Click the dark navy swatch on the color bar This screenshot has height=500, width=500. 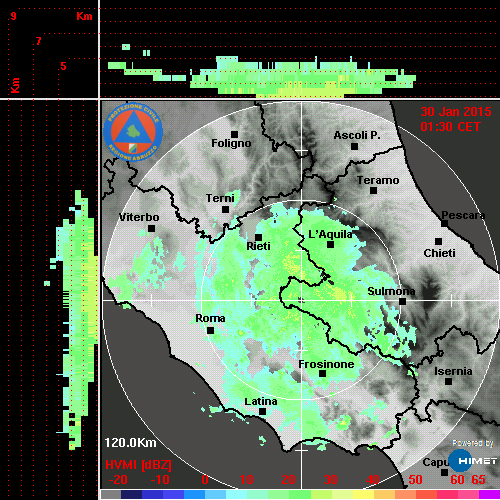(131, 494)
